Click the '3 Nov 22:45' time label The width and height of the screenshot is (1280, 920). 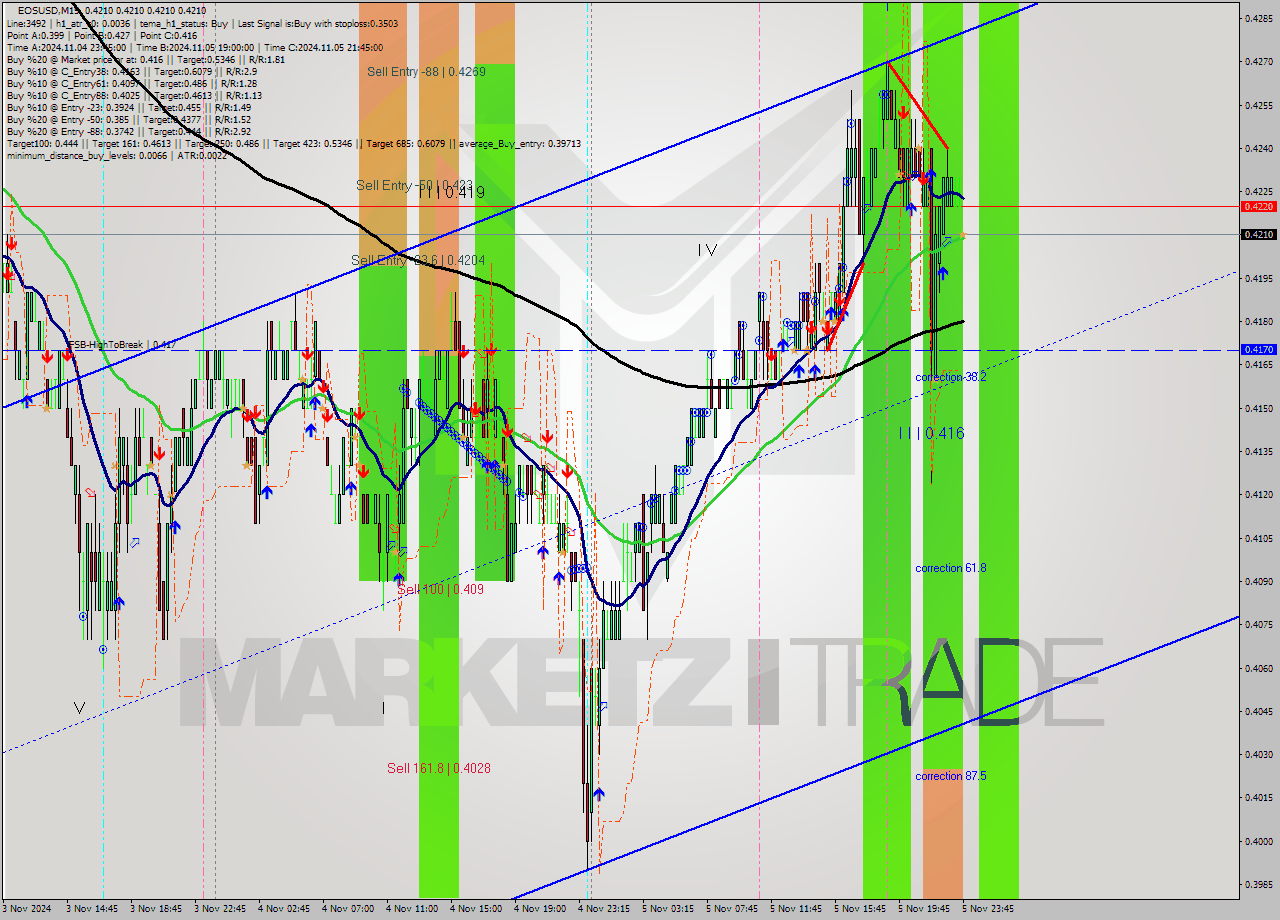point(220,909)
